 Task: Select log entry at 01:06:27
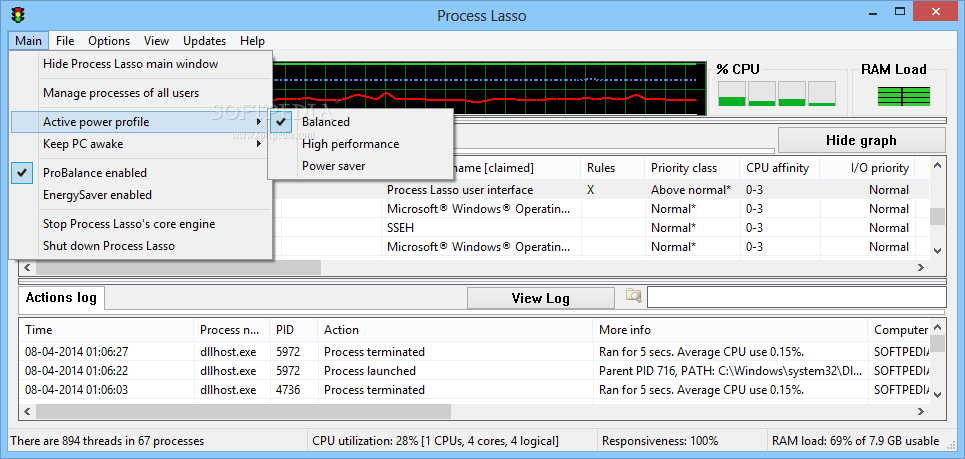pyautogui.click(x=474, y=352)
